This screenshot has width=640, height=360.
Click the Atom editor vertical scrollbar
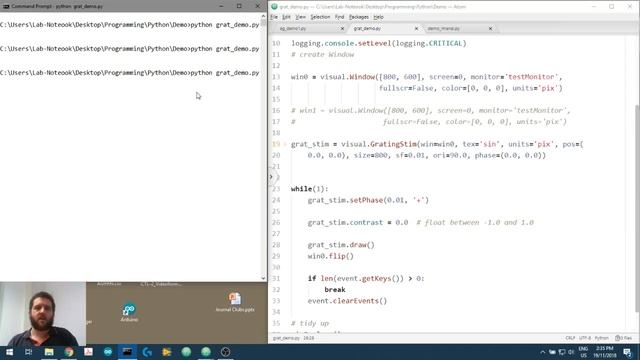pyautogui.click(x=637, y=208)
